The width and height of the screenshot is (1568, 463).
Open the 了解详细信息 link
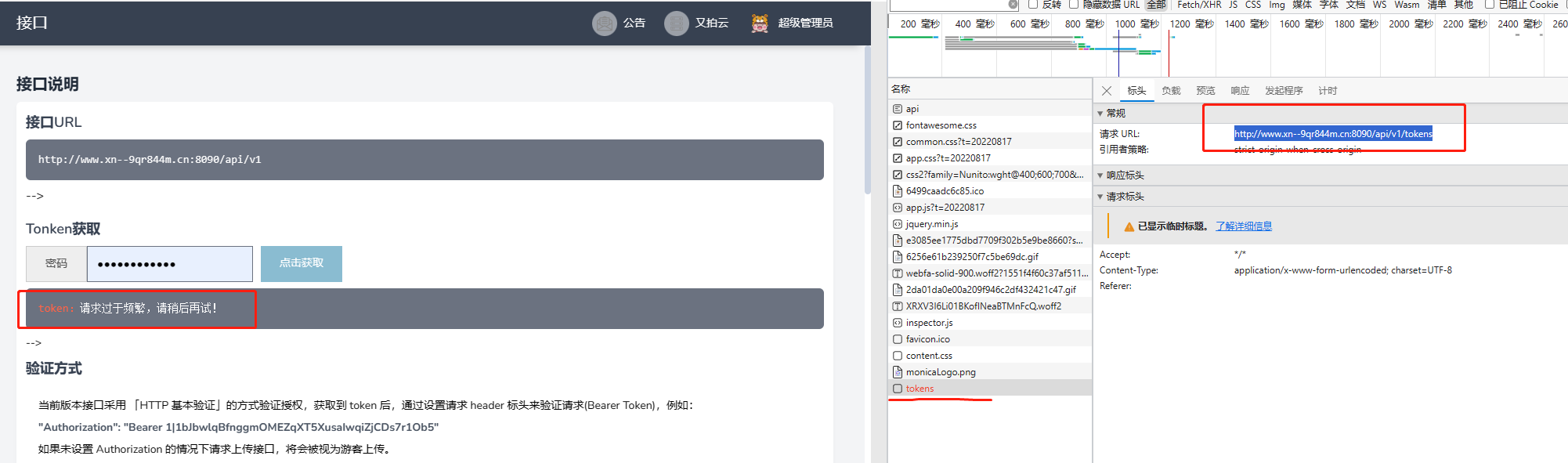coord(1244,226)
